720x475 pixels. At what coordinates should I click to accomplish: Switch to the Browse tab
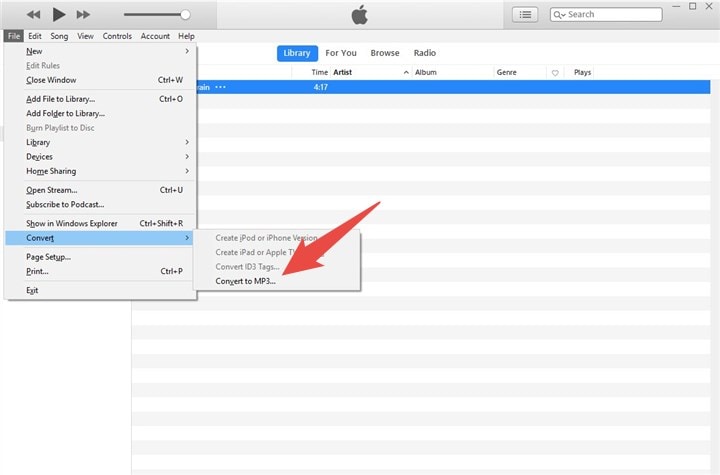click(385, 53)
